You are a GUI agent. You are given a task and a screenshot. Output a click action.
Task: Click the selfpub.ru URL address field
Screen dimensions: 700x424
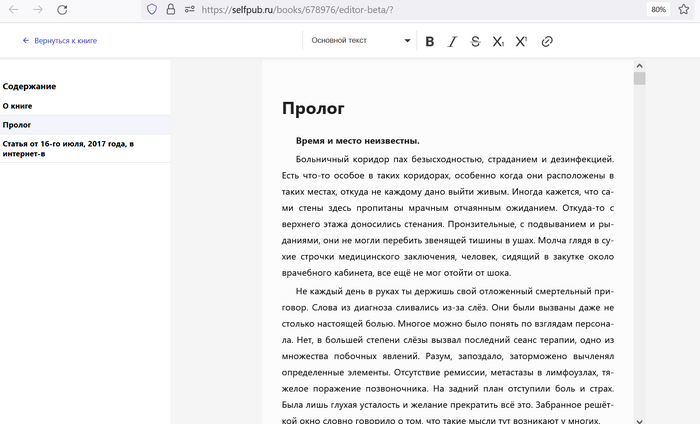pos(400,9)
